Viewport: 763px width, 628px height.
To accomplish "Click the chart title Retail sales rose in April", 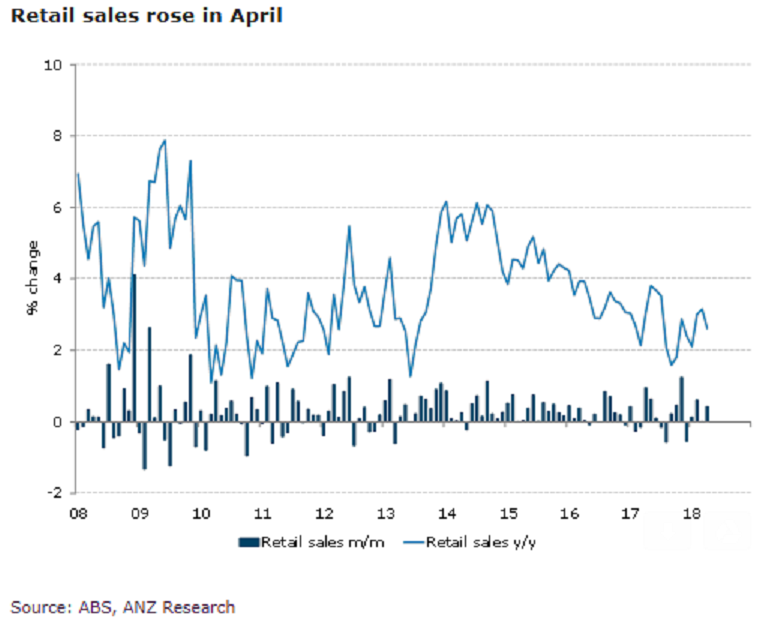I will 146,15.
